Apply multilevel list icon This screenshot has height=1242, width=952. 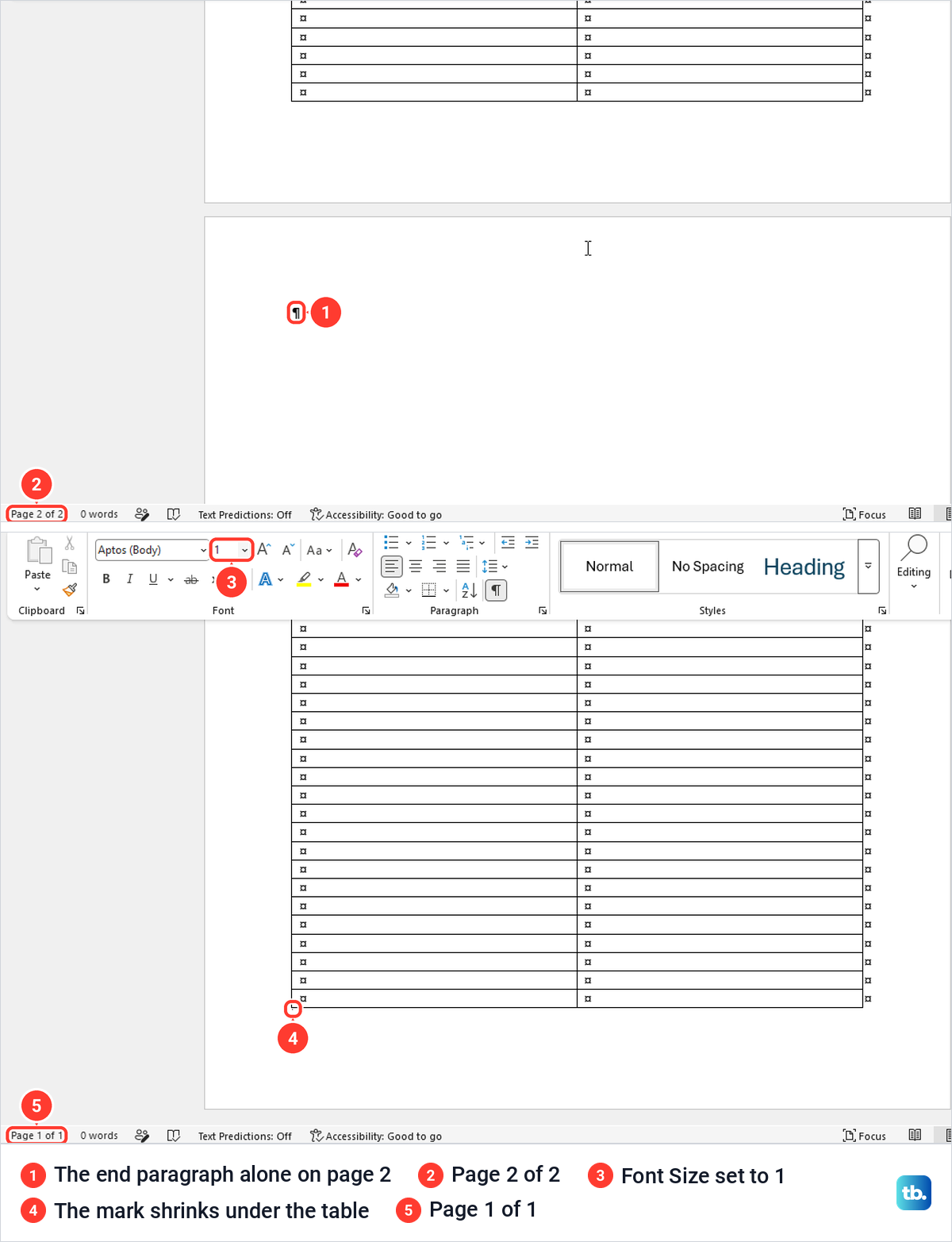(466, 543)
